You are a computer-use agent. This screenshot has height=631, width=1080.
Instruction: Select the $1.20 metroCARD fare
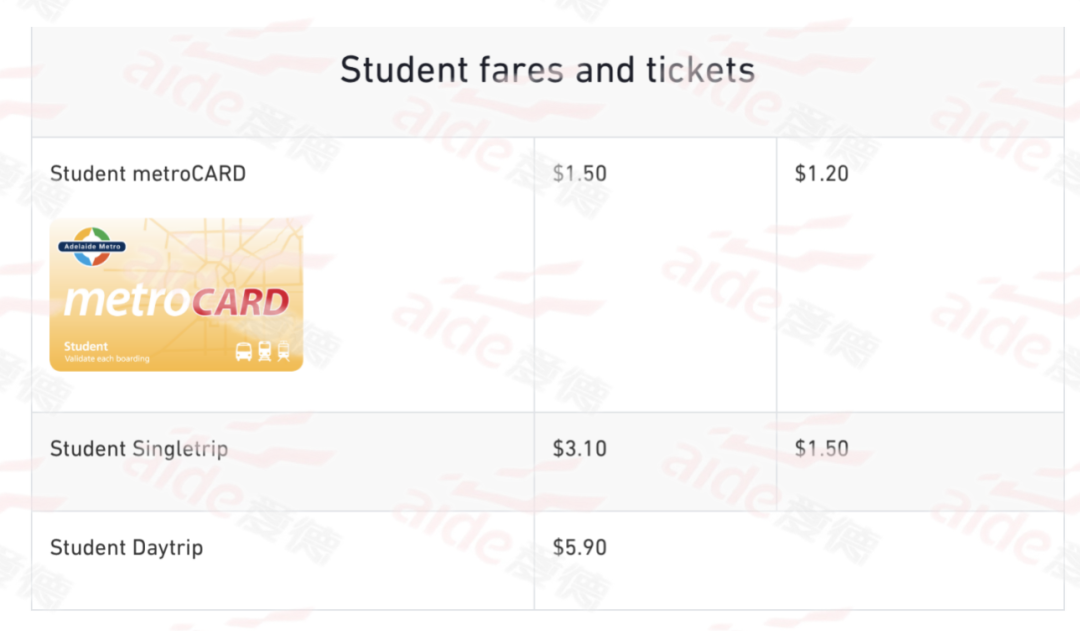point(822,174)
